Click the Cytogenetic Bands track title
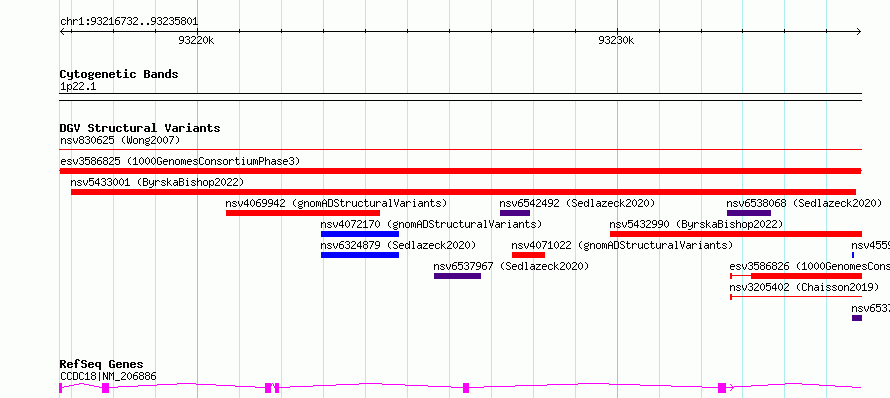 point(119,74)
